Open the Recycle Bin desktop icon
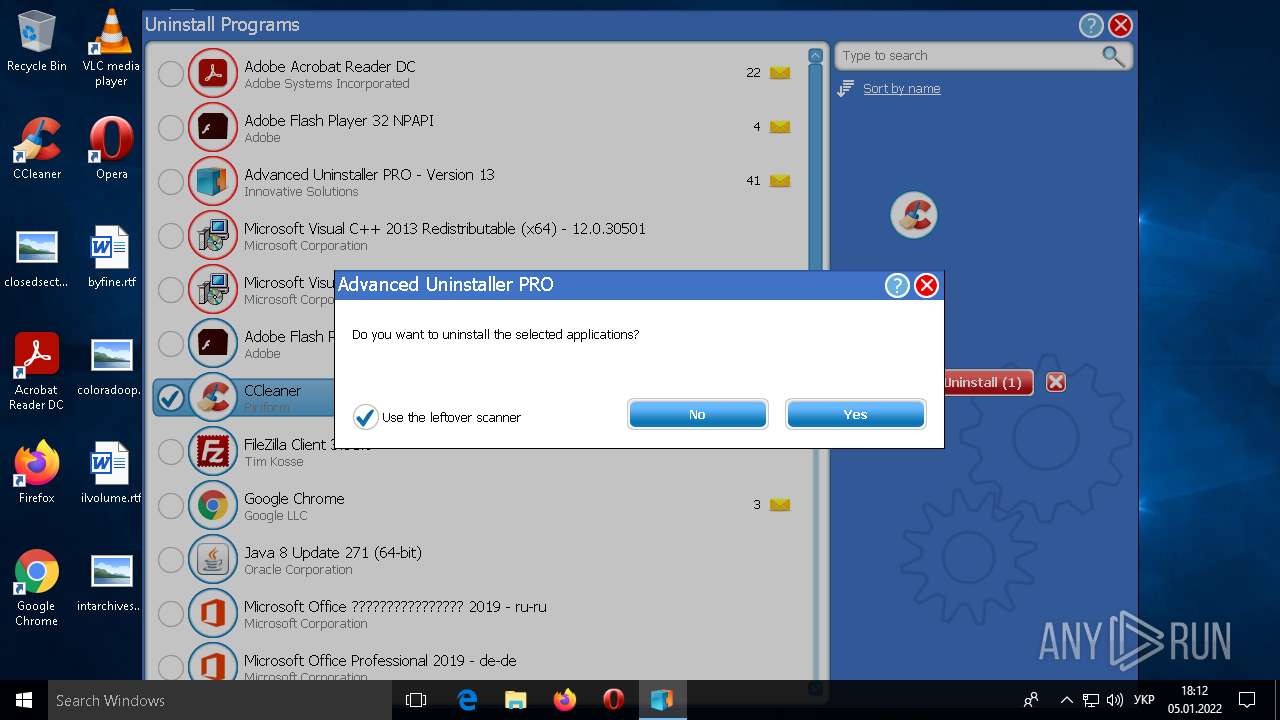This screenshot has width=1280, height=720. click(37, 41)
